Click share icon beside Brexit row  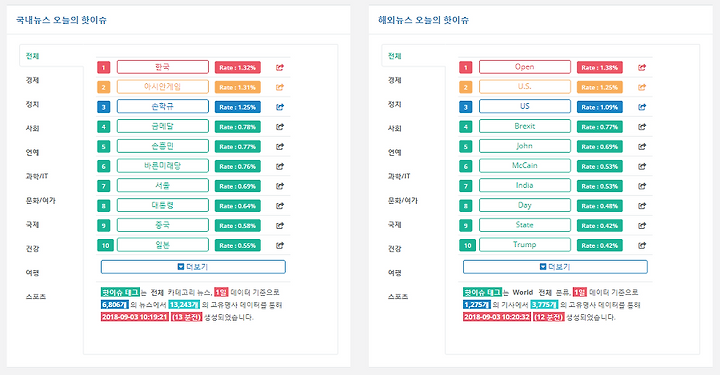coord(642,127)
